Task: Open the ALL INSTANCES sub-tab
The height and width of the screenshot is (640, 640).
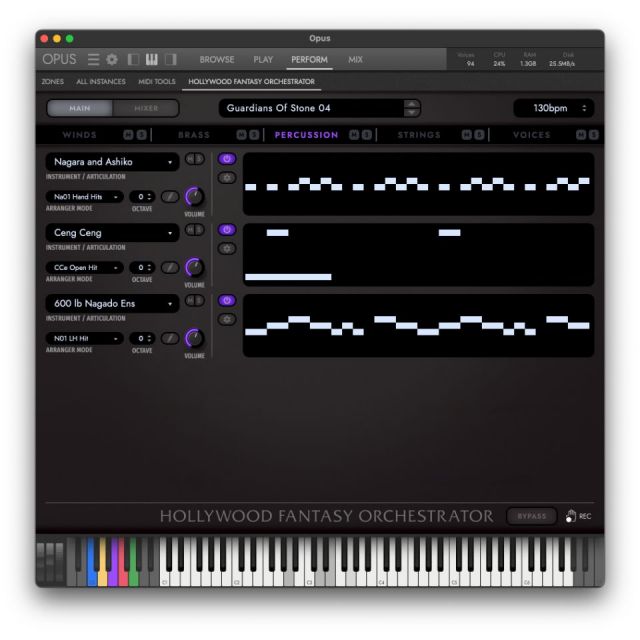Action: click(x=101, y=82)
